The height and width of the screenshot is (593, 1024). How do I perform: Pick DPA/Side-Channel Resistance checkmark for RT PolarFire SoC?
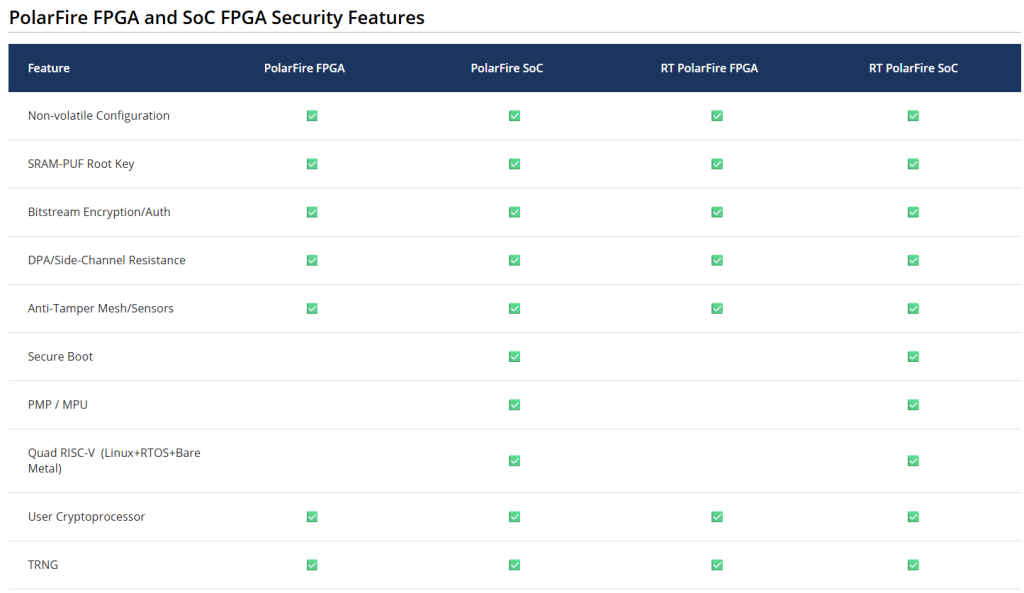913,261
